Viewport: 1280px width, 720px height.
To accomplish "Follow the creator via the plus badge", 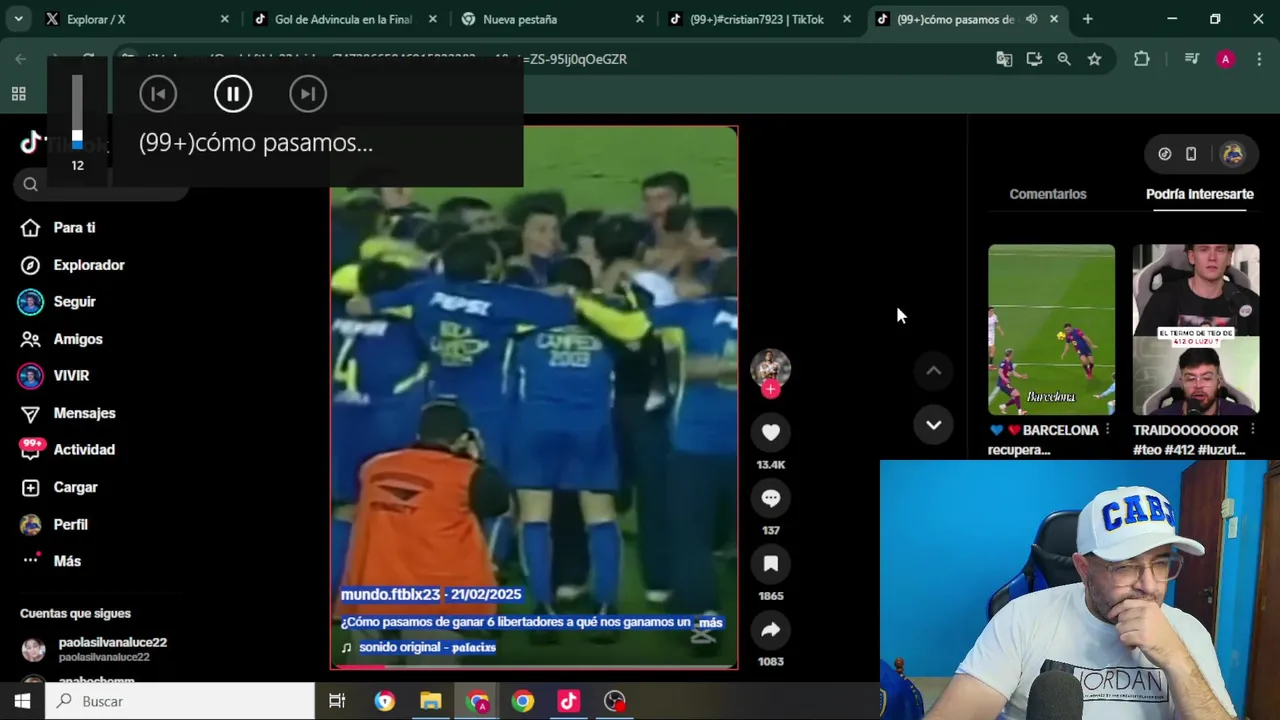I will pos(771,390).
